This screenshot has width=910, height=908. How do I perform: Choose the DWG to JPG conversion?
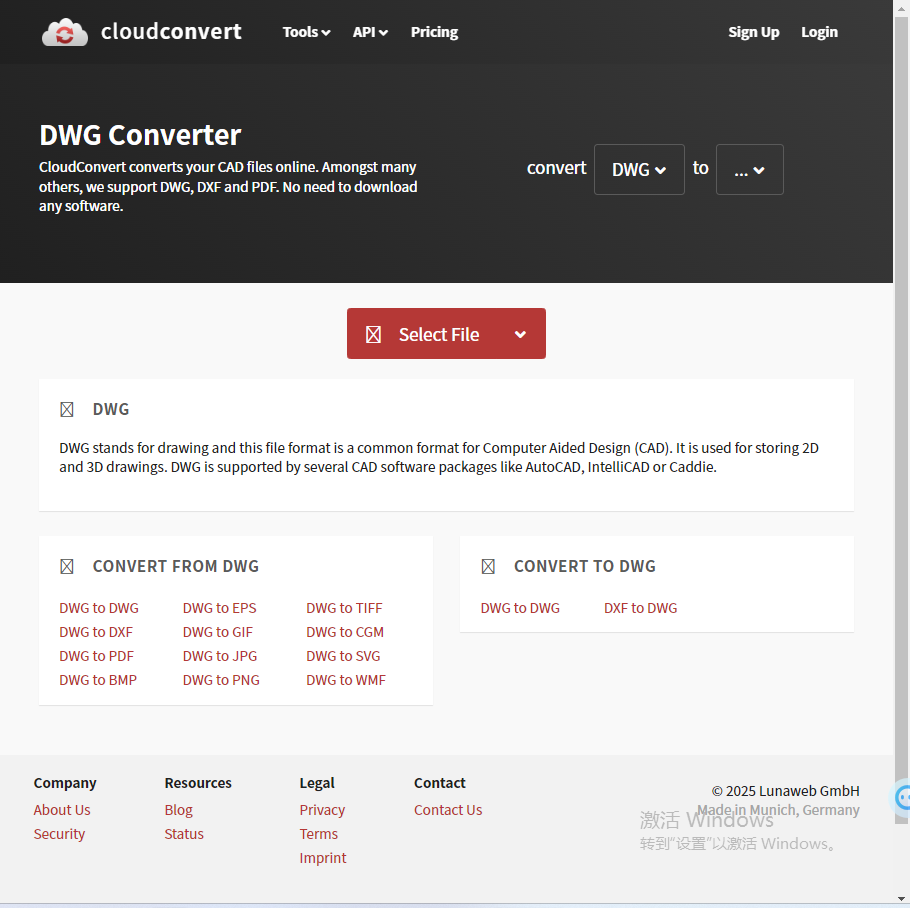pyautogui.click(x=220, y=656)
